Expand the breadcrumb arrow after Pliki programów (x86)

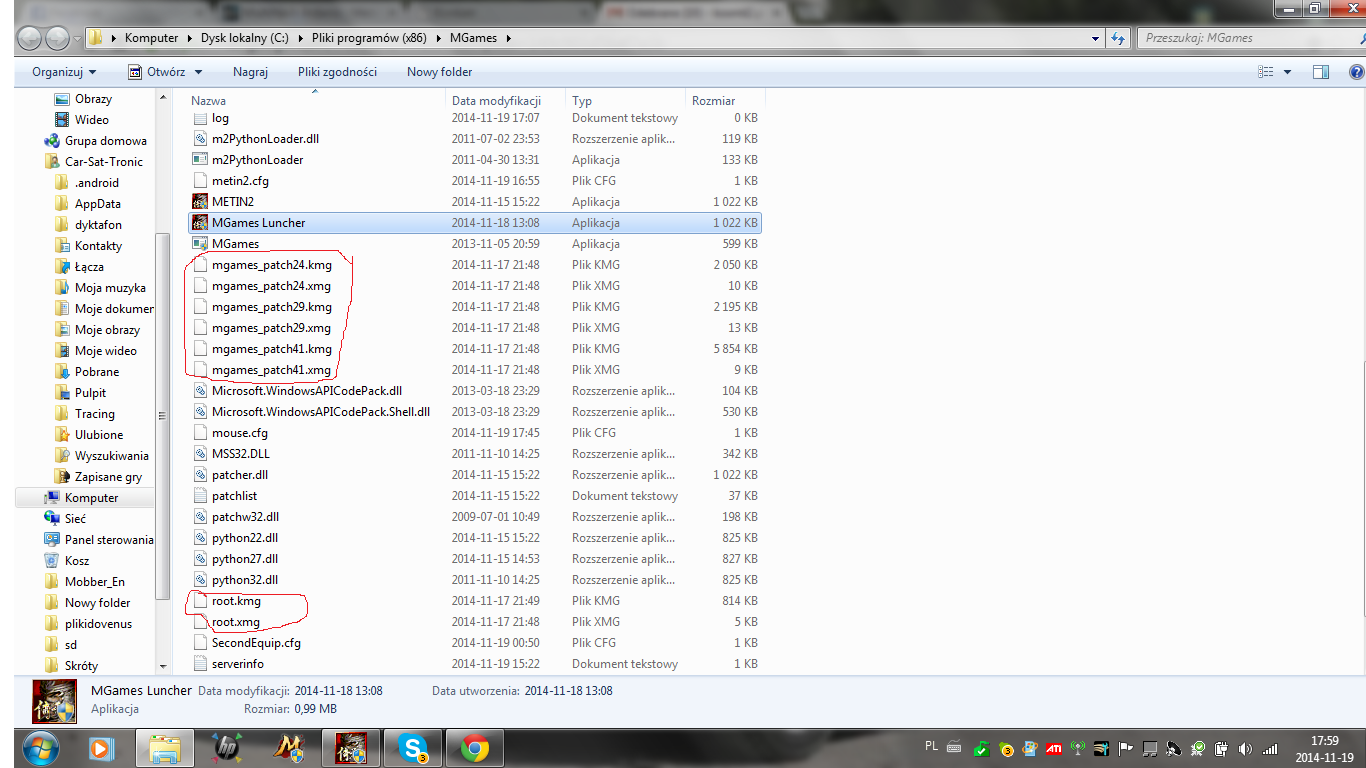439,38
